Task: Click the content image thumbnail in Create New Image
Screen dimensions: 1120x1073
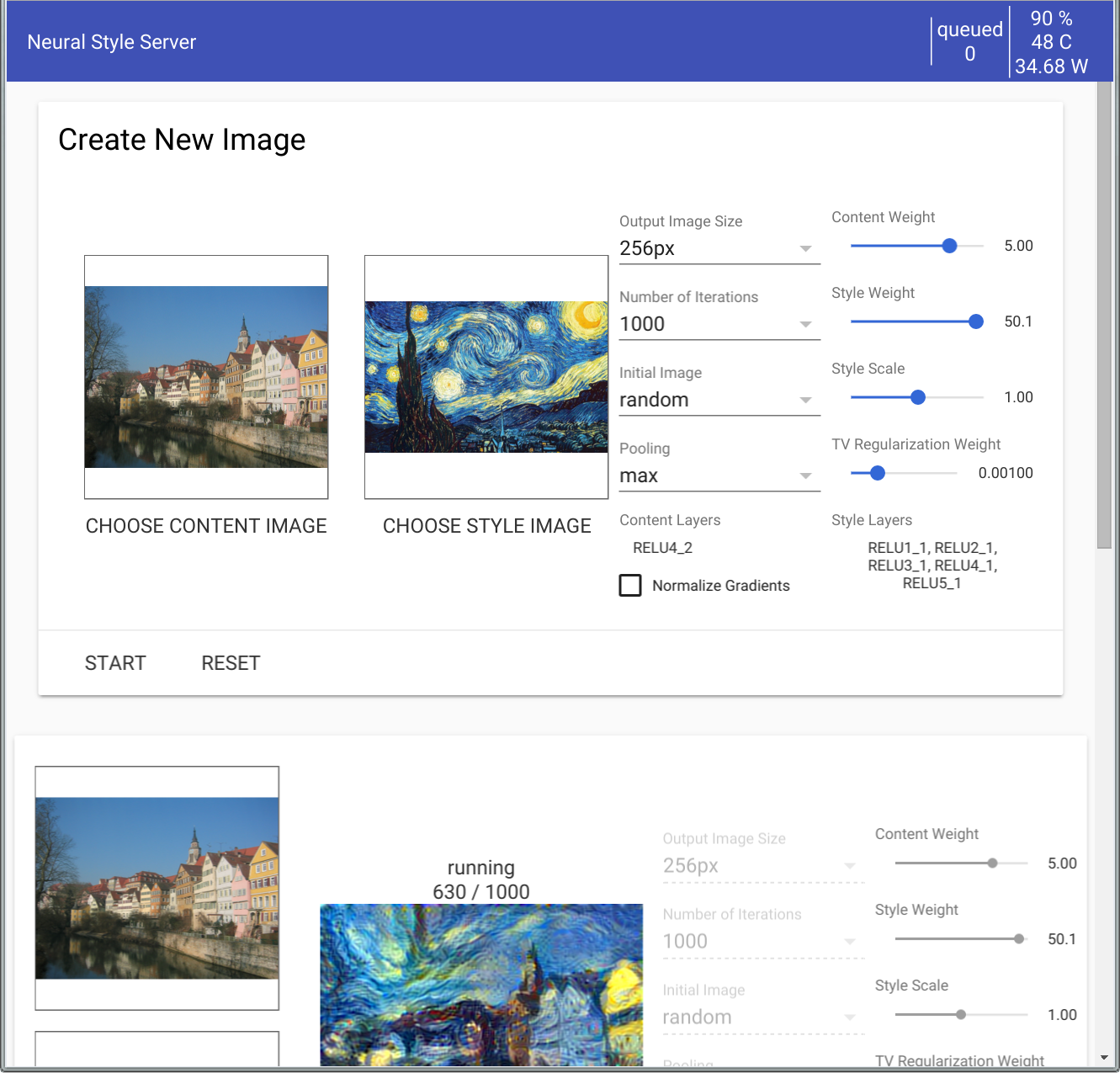Action: [x=206, y=377]
